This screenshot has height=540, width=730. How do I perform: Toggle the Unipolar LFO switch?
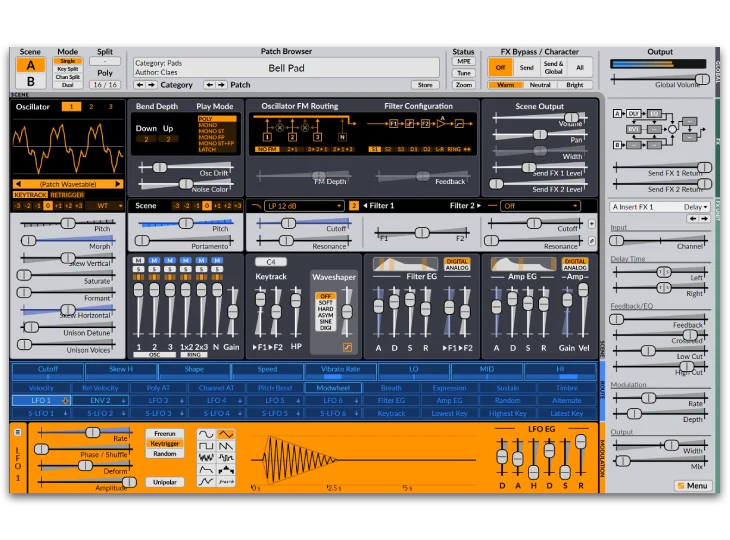pos(165,480)
